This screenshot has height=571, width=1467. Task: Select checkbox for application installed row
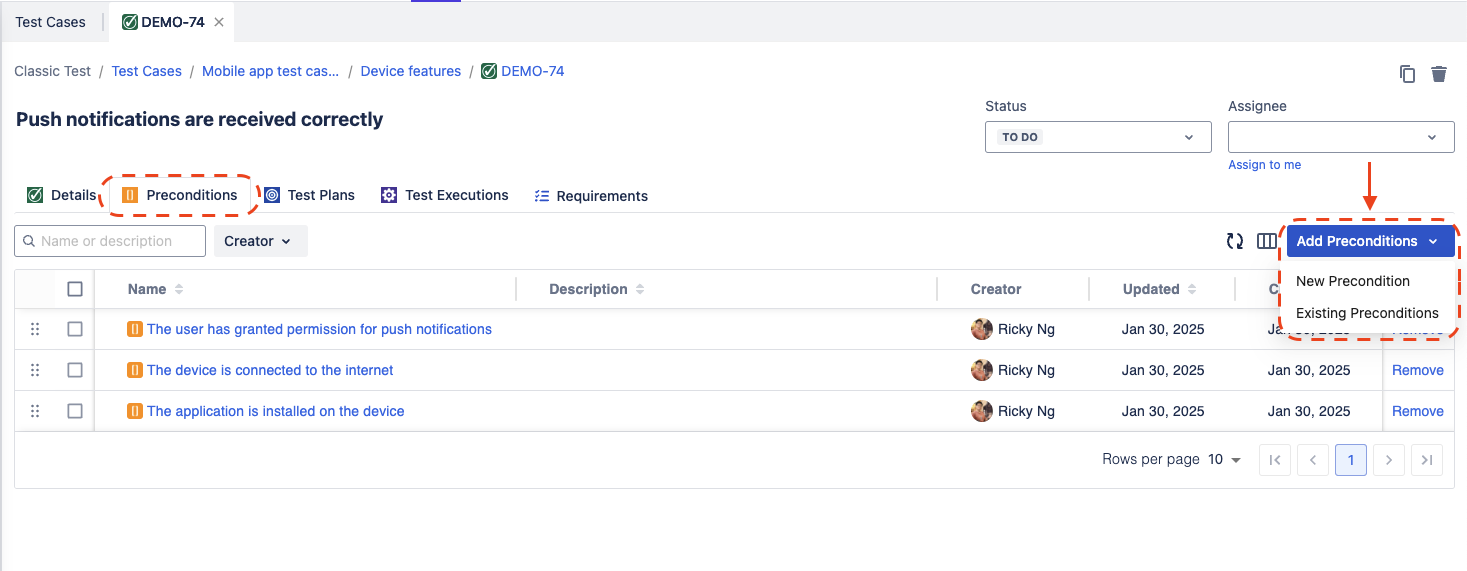coord(75,411)
